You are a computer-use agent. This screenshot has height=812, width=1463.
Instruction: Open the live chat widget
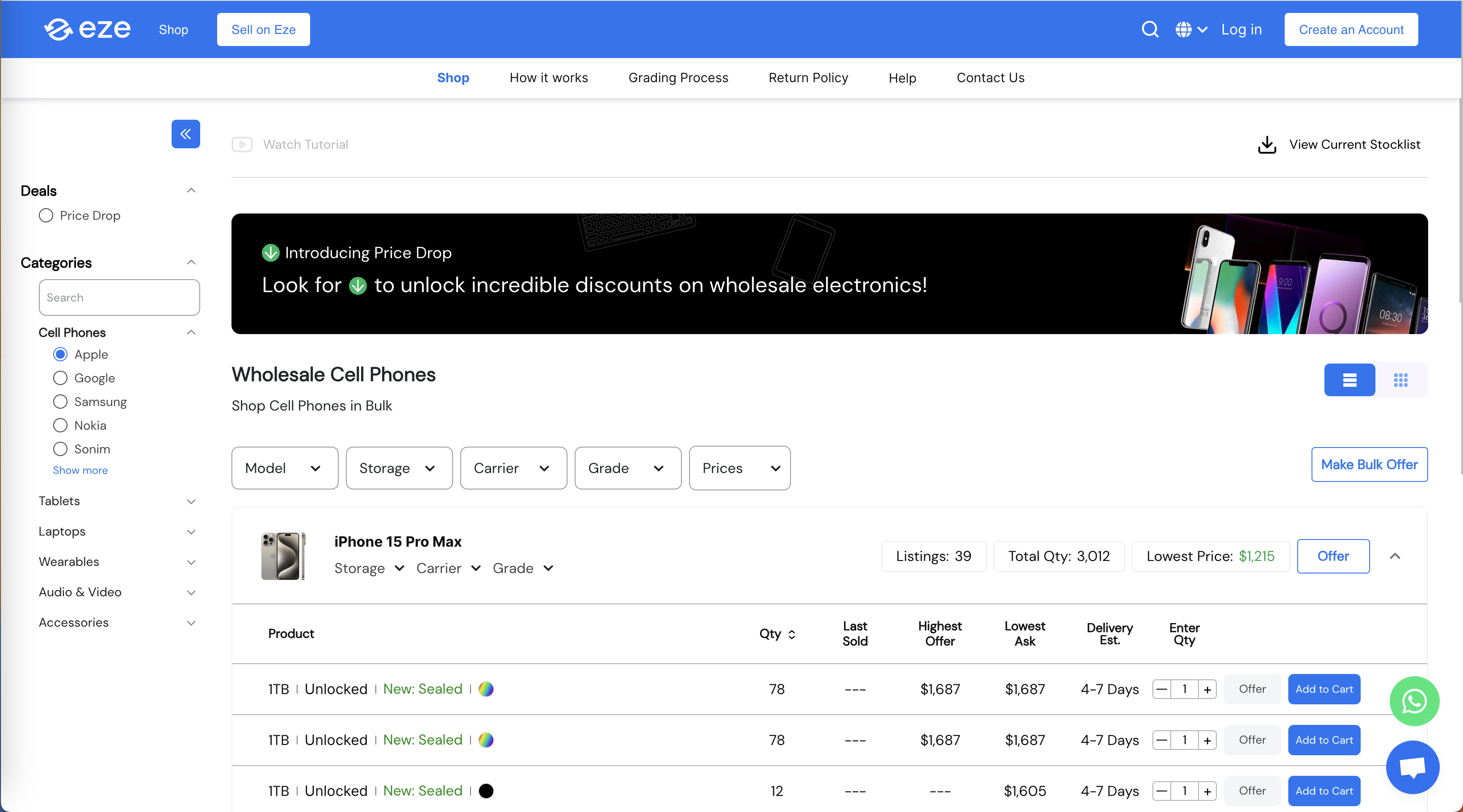[x=1413, y=766]
